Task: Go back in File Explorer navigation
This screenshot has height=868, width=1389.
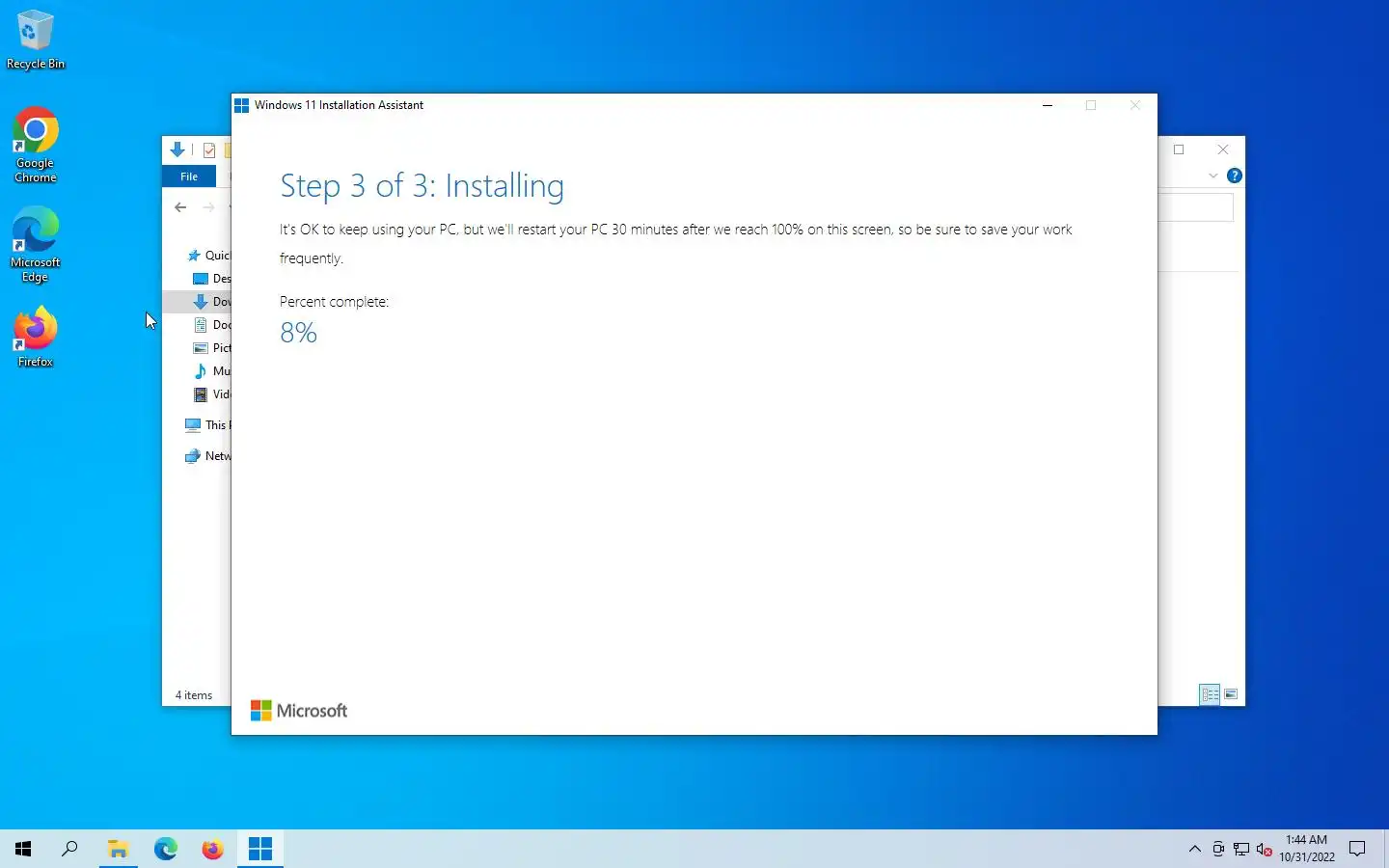Action: 180,207
